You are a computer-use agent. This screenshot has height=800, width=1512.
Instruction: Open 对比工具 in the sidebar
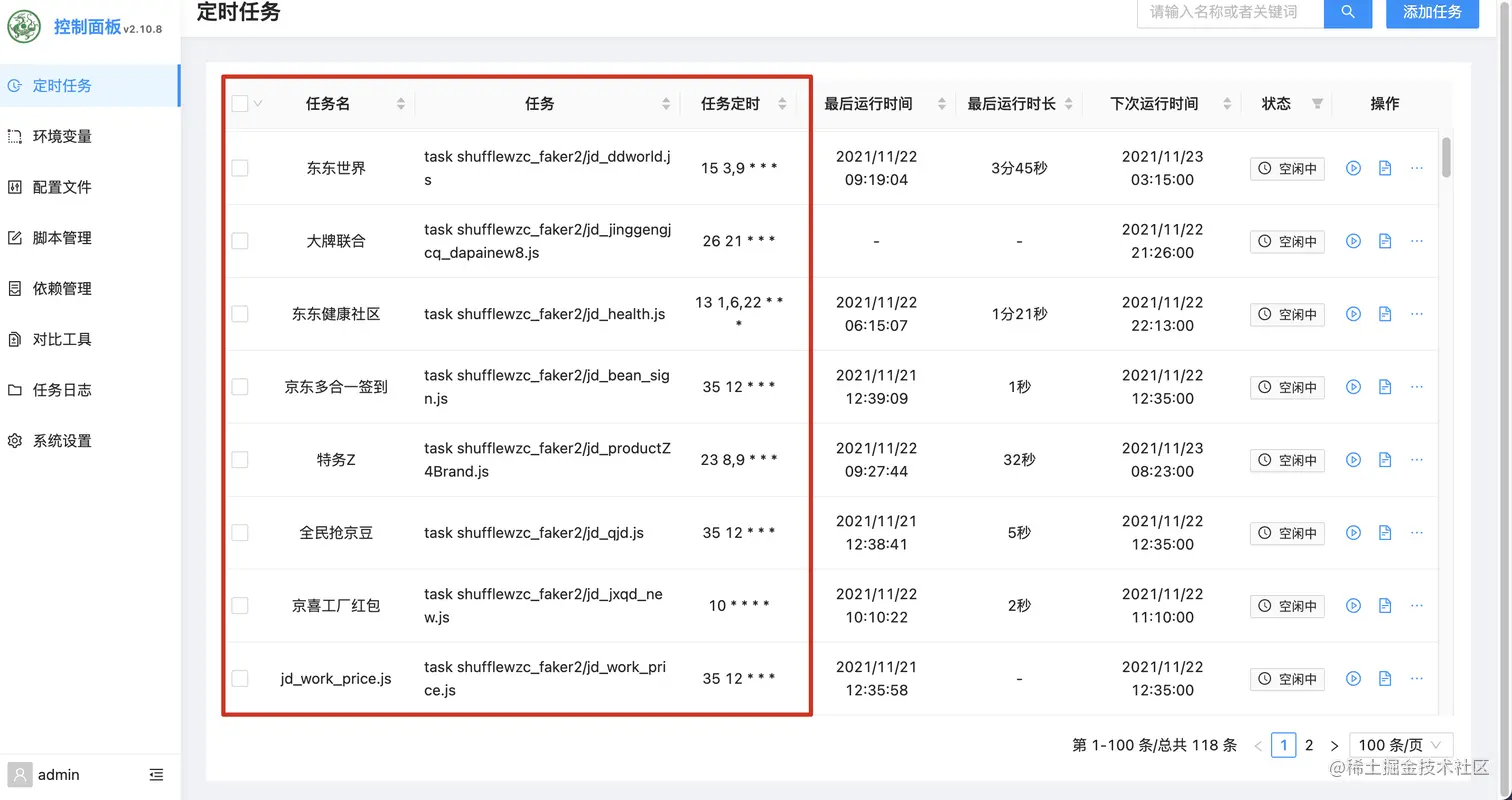click(90, 340)
